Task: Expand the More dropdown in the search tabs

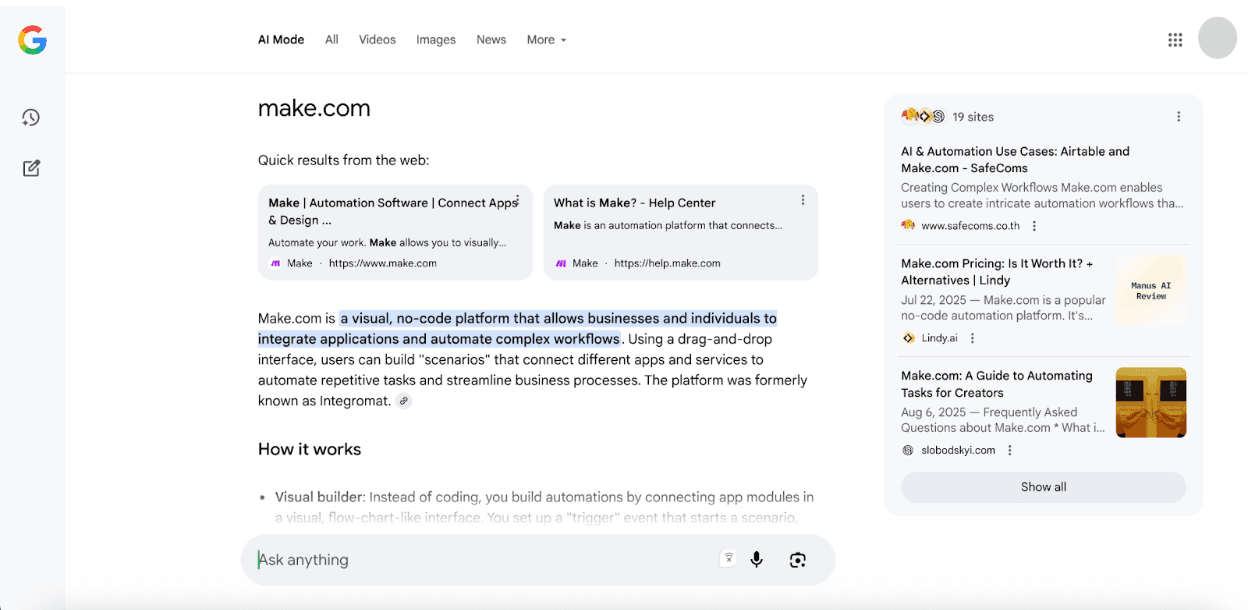Action: [x=546, y=39]
